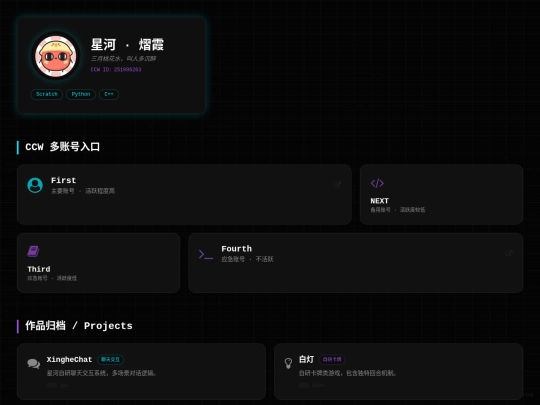This screenshot has height=405, width=540.
Task: Click external link icon on Fourth card
Action: (509, 253)
